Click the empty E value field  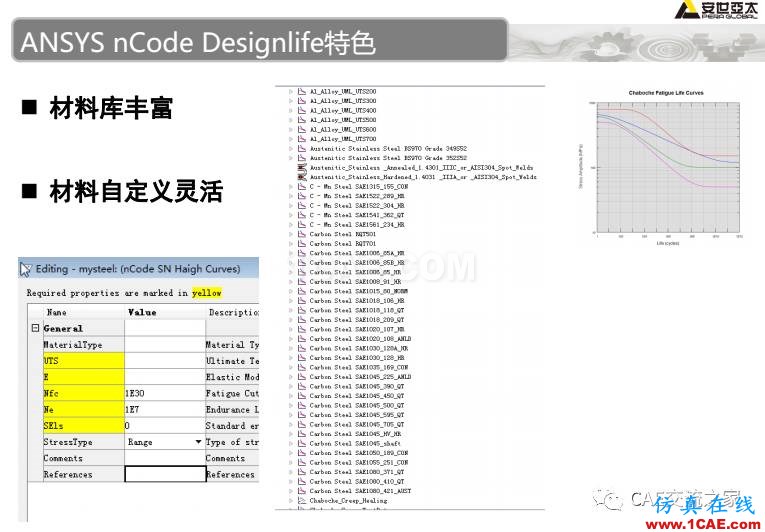(x=165, y=377)
